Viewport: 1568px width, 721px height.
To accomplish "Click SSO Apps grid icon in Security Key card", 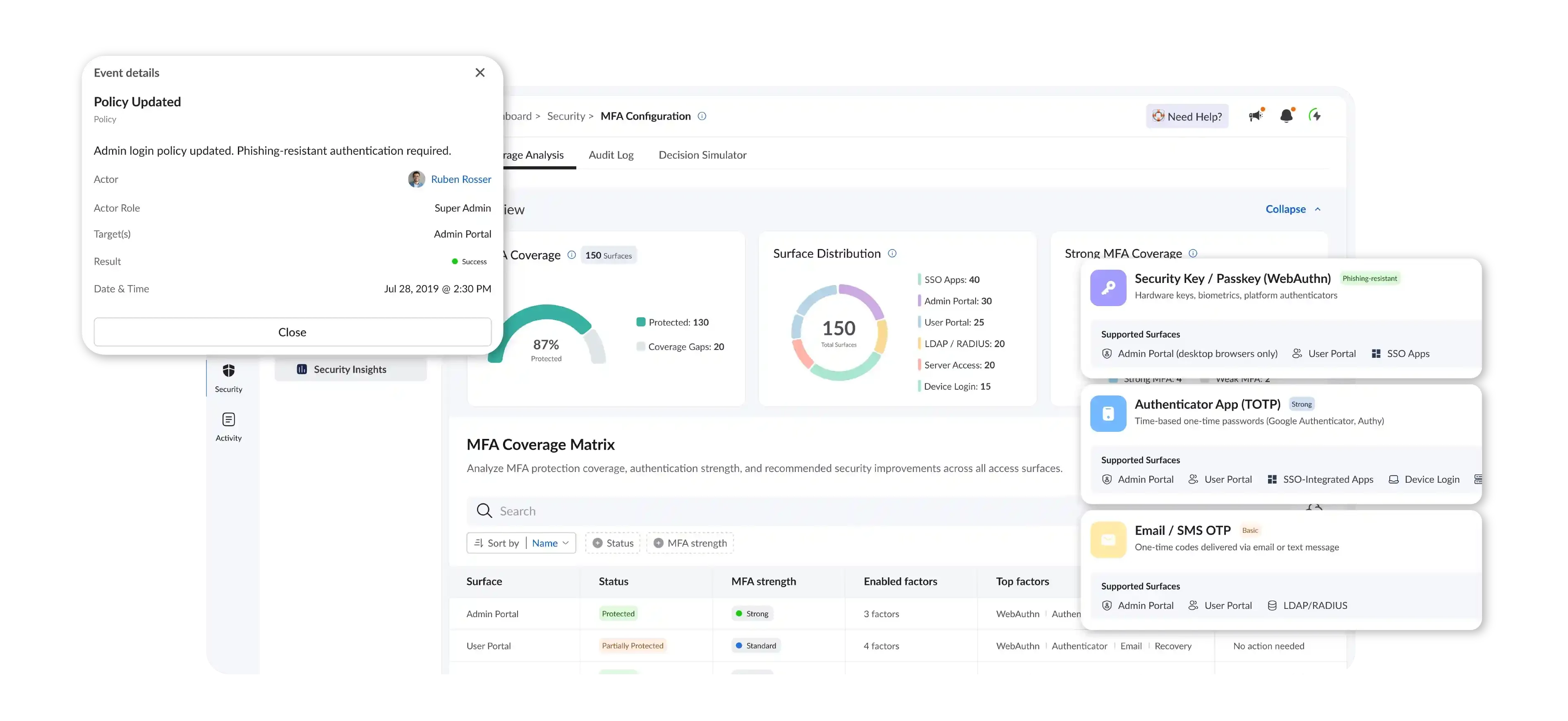I will [1376, 354].
